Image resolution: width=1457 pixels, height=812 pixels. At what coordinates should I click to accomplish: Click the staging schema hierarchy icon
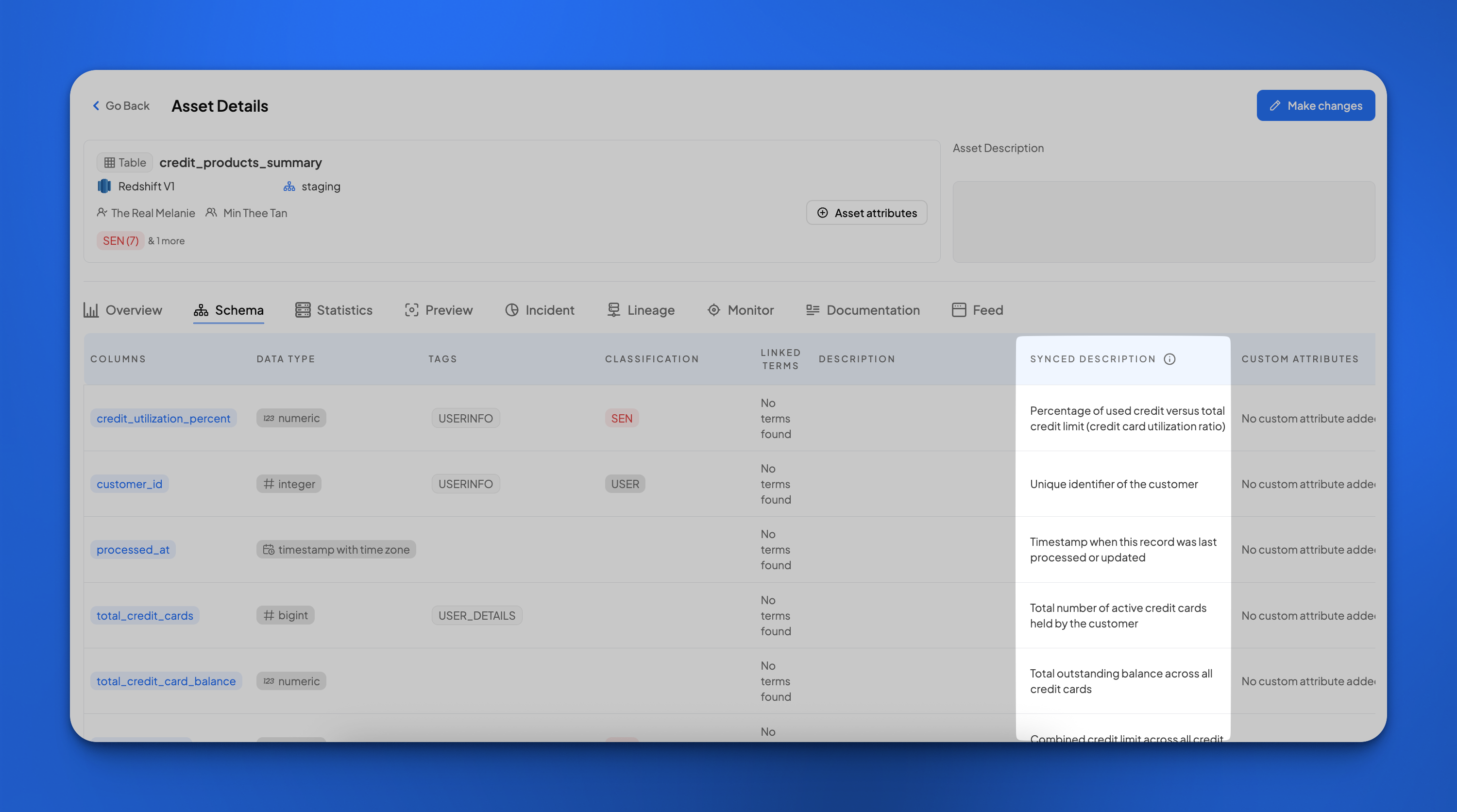click(289, 186)
